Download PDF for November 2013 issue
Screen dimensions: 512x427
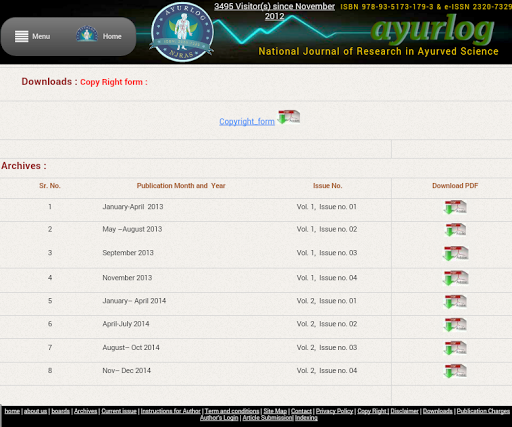pyautogui.click(x=455, y=278)
